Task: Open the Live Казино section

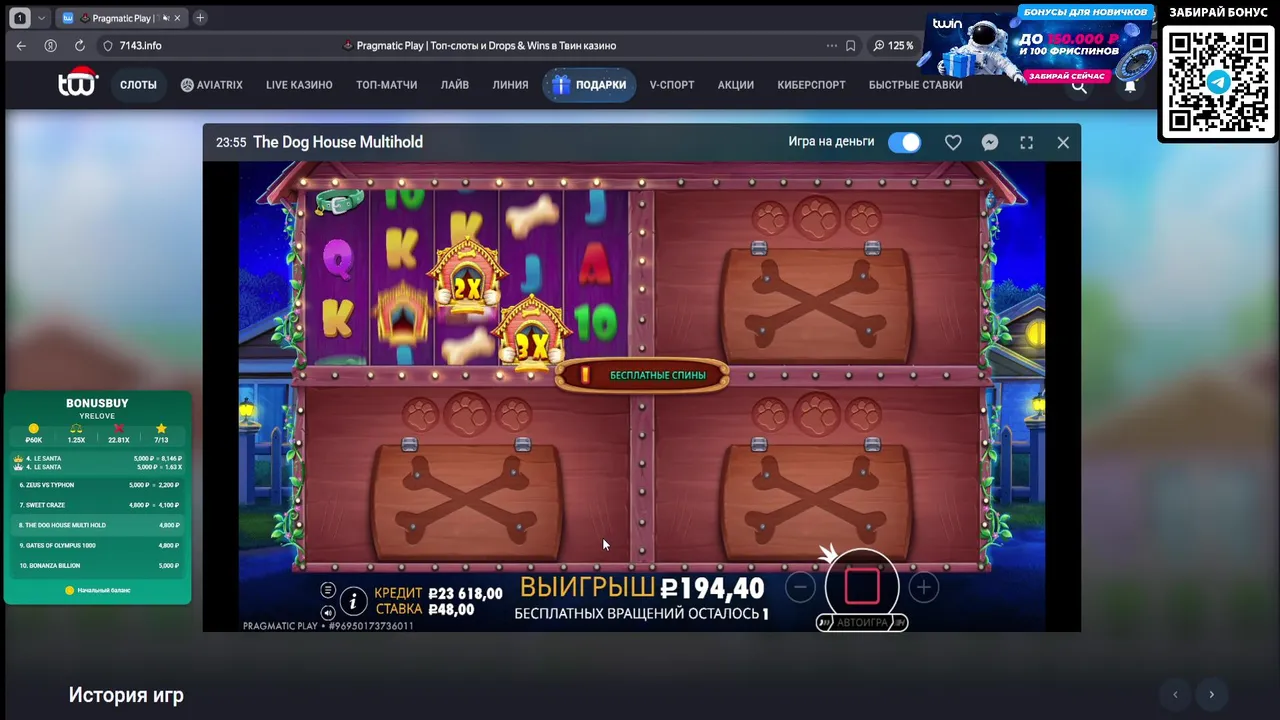Action: point(299,85)
